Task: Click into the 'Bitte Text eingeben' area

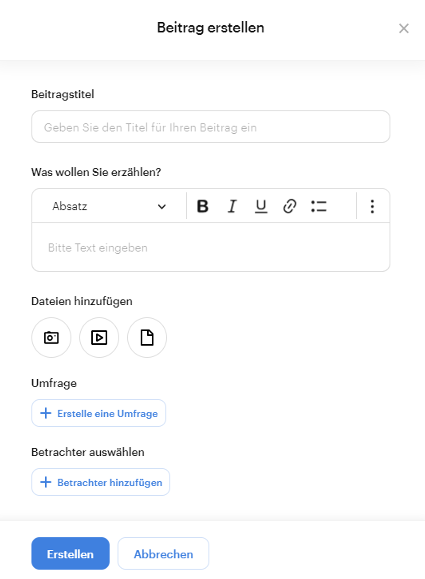Action: coord(210,247)
